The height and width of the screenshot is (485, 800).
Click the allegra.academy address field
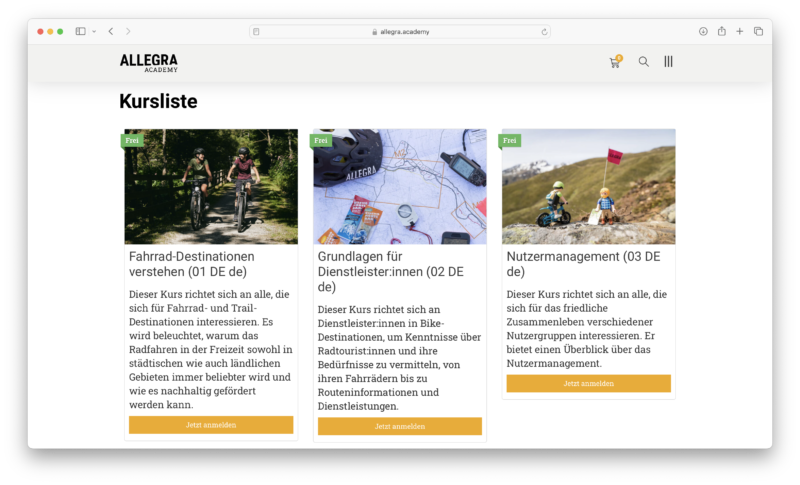400,32
